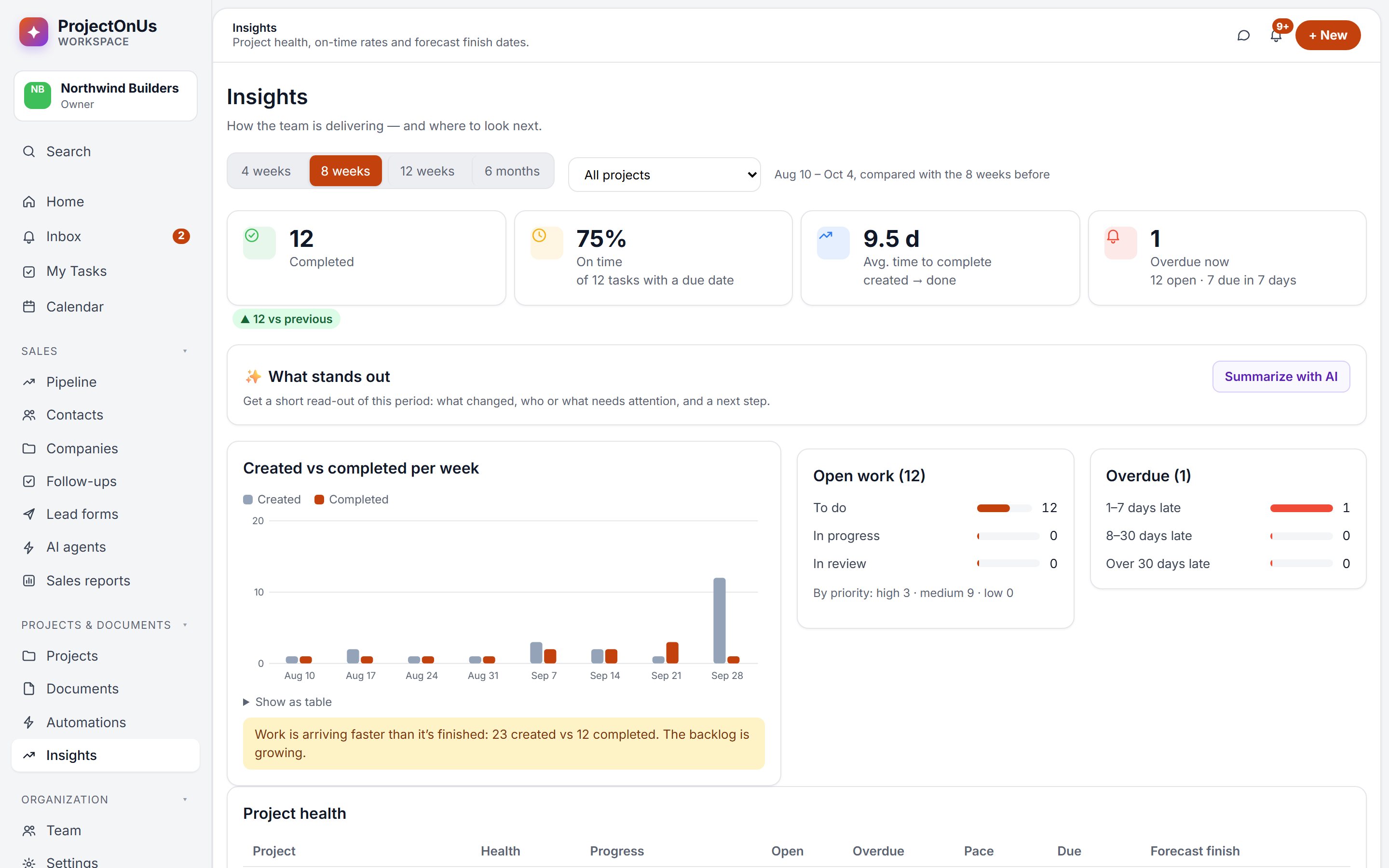This screenshot has height=868, width=1389.
Task: Select the 6 months range
Action: [x=512, y=171]
